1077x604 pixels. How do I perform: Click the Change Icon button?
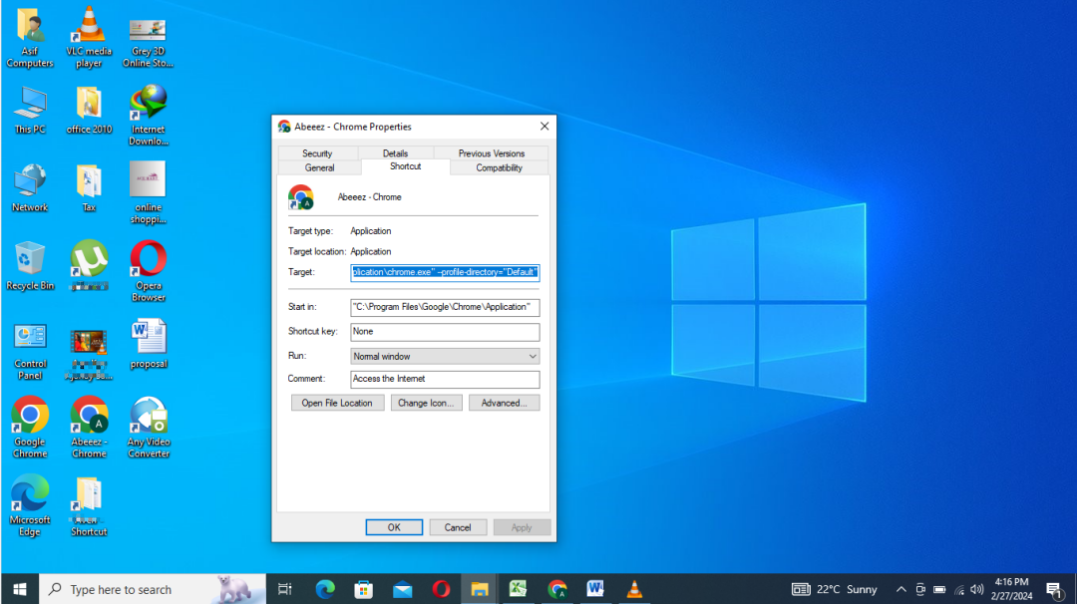click(426, 402)
